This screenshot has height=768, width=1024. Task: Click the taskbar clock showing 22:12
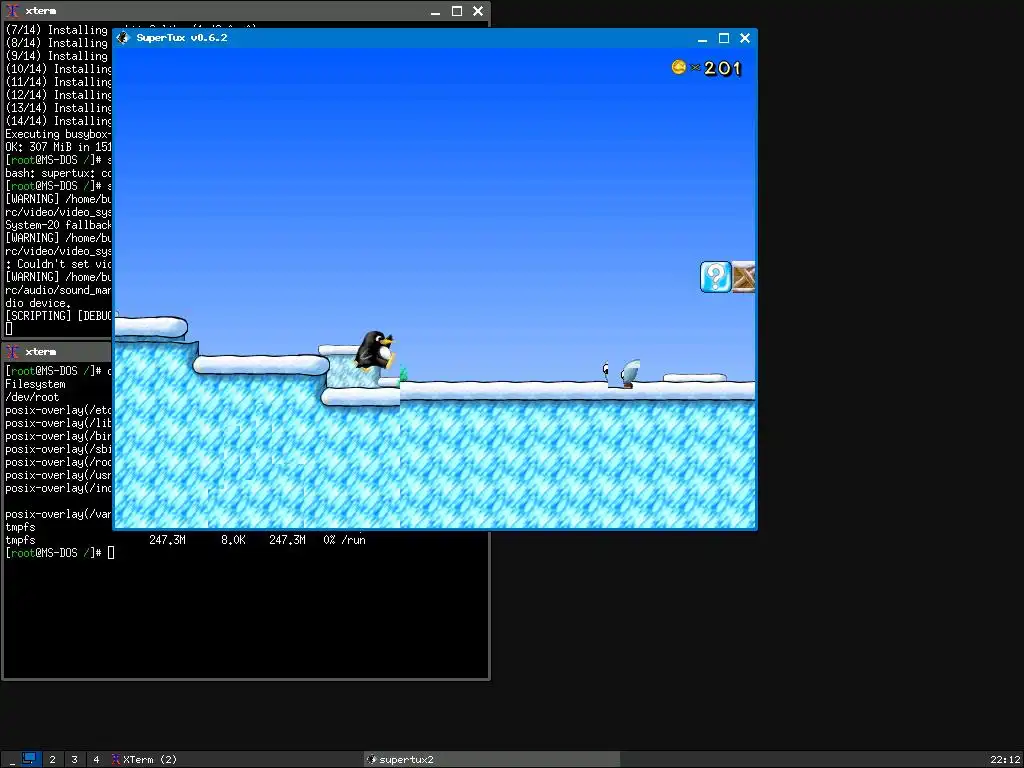1003,760
